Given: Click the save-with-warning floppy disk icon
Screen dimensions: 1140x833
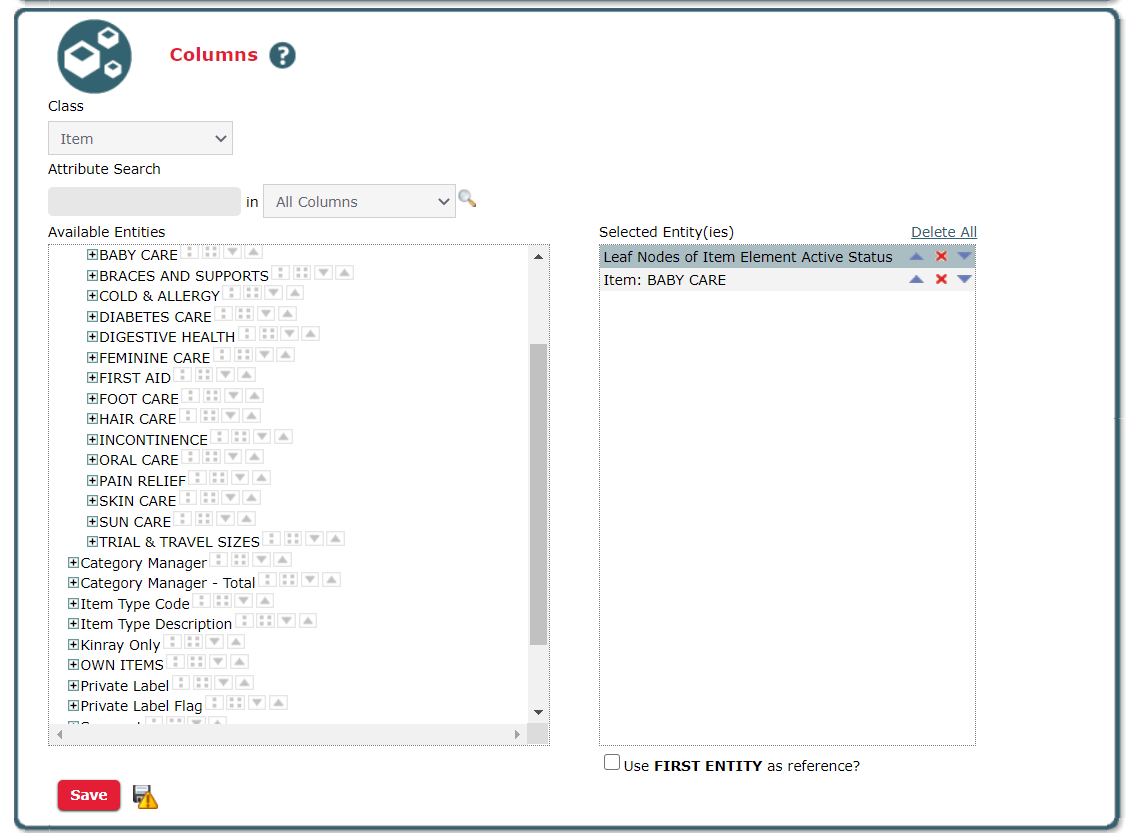Looking at the screenshot, I should (146, 797).
